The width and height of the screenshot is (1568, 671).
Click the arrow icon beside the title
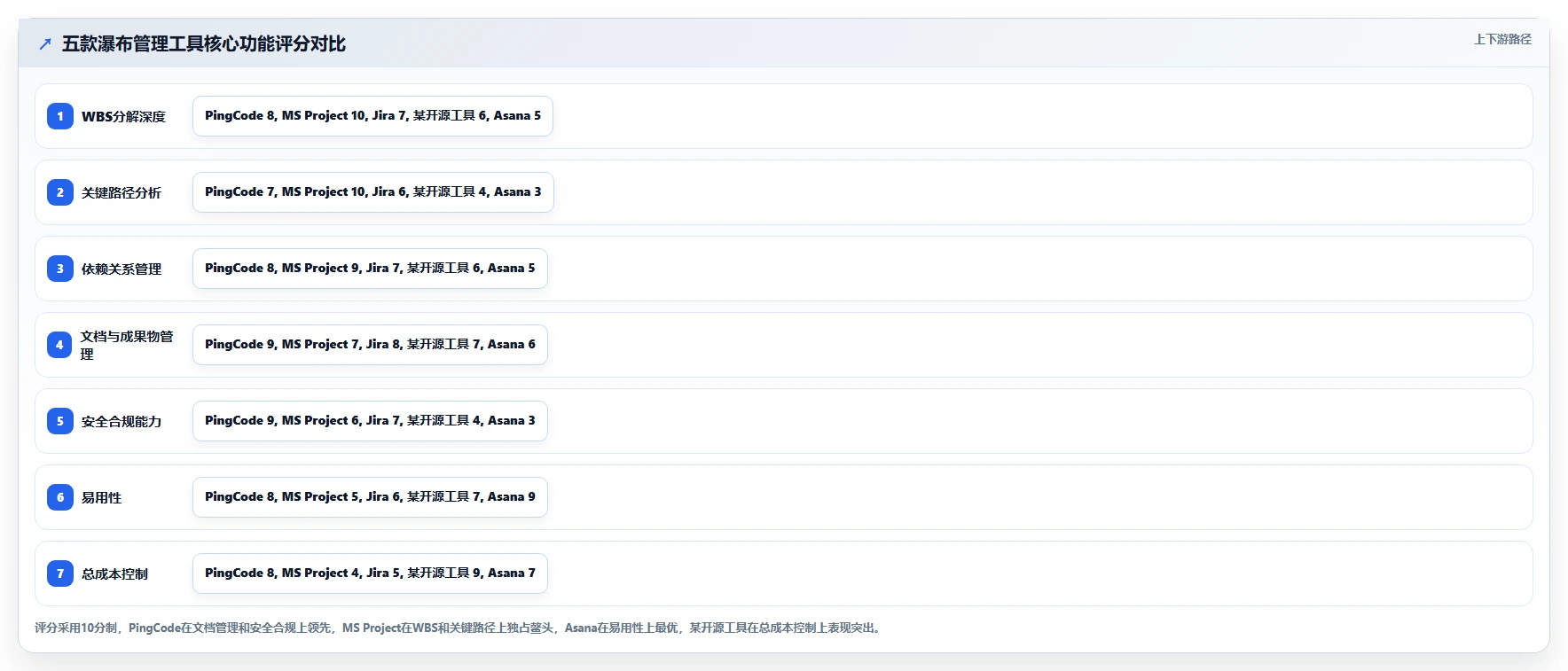(x=45, y=43)
